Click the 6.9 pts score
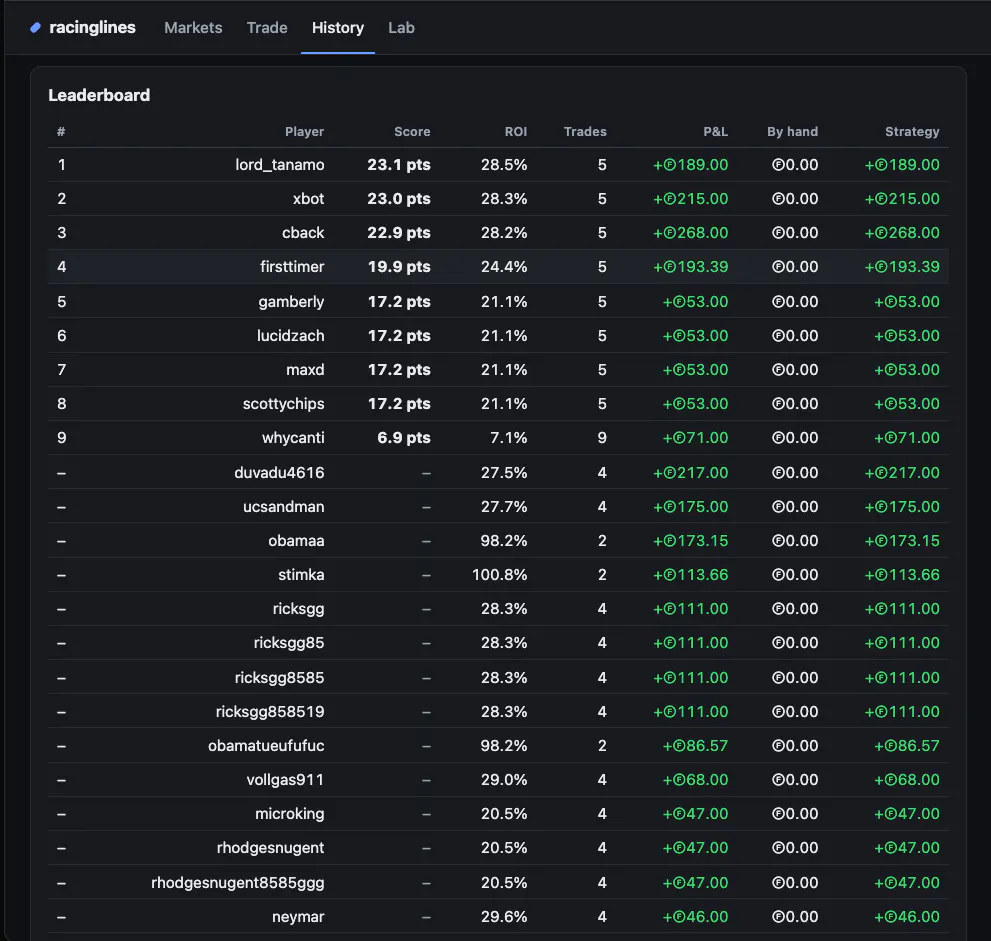The image size is (991, 941). tap(404, 438)
